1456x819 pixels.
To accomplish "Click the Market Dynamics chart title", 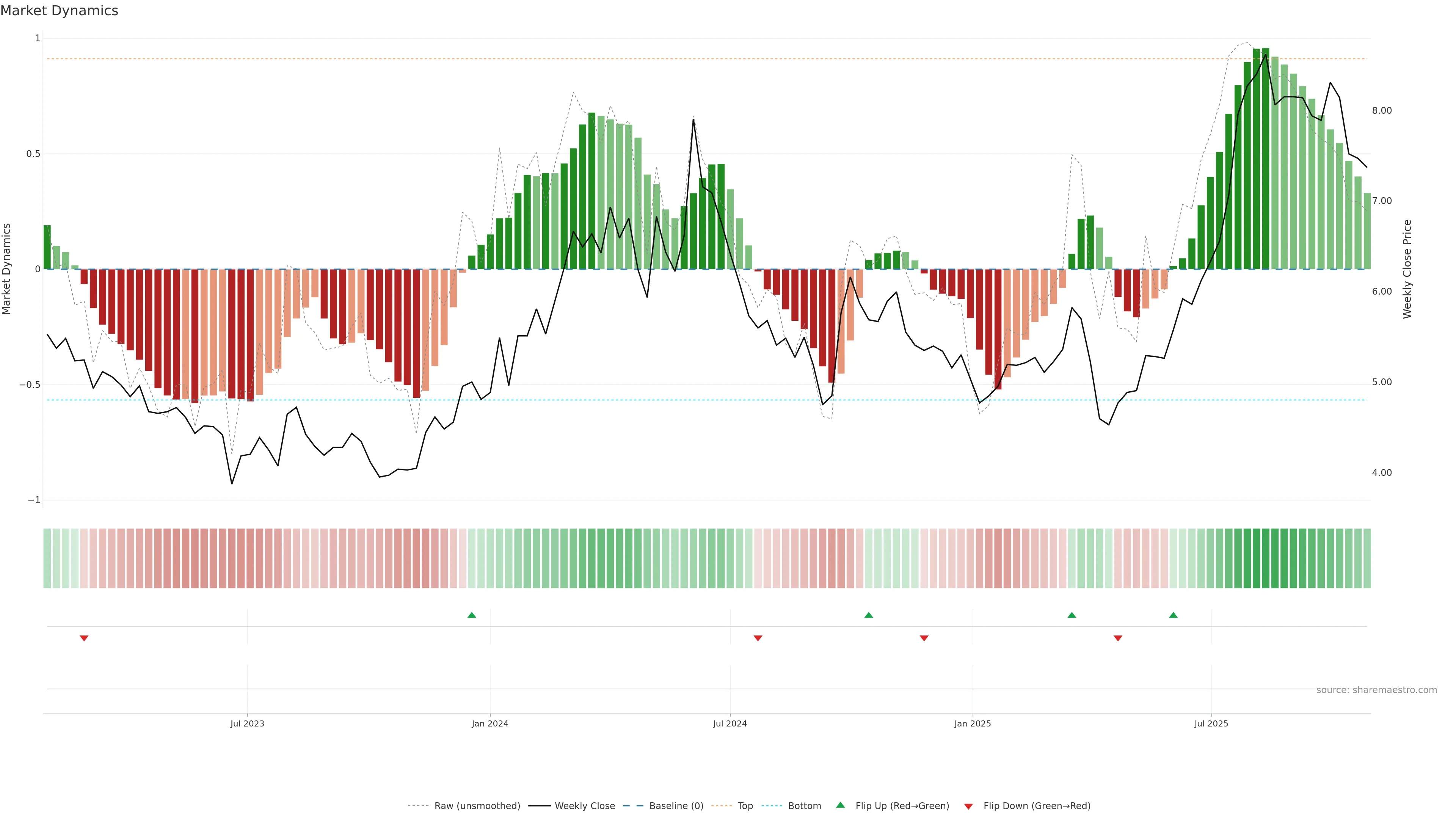I will click(60, 11).
